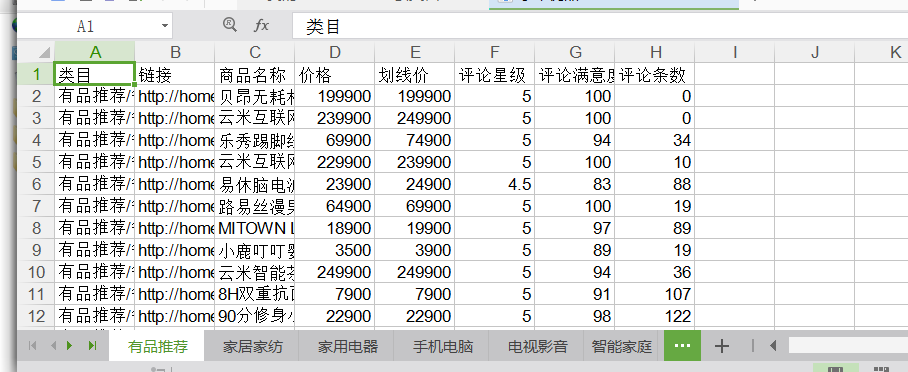
Task: Click the formula bar containing 类目
Action: pos(599,26)
